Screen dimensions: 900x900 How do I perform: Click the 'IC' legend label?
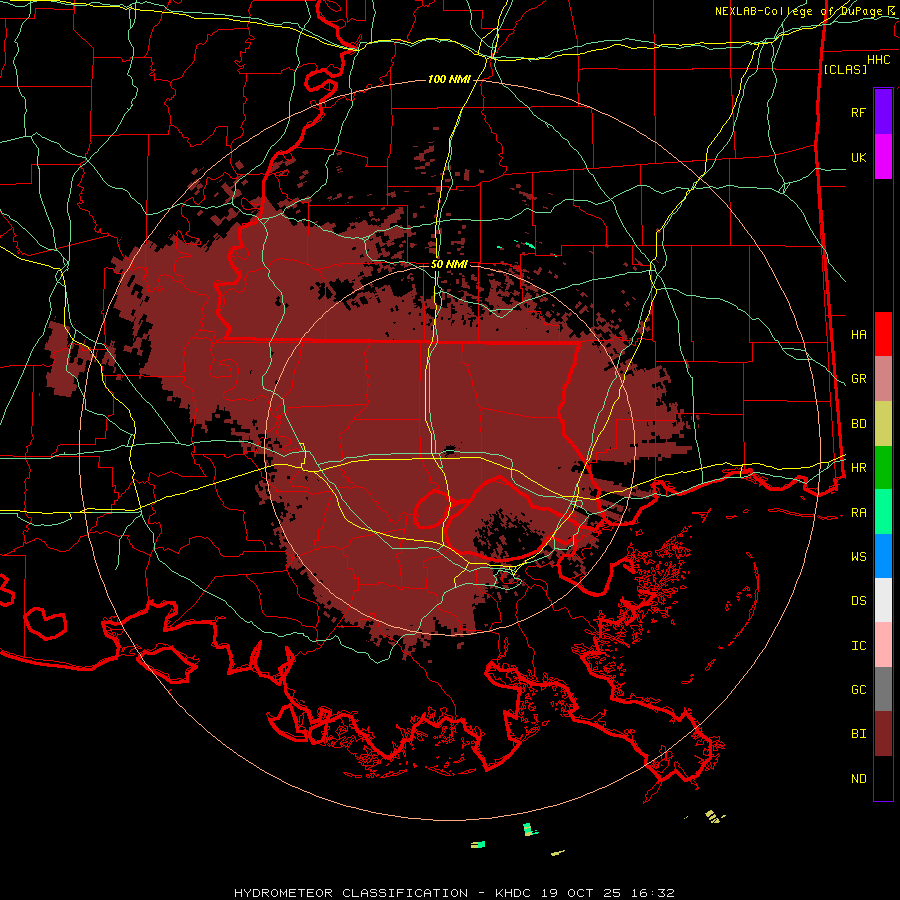point(858,646)
